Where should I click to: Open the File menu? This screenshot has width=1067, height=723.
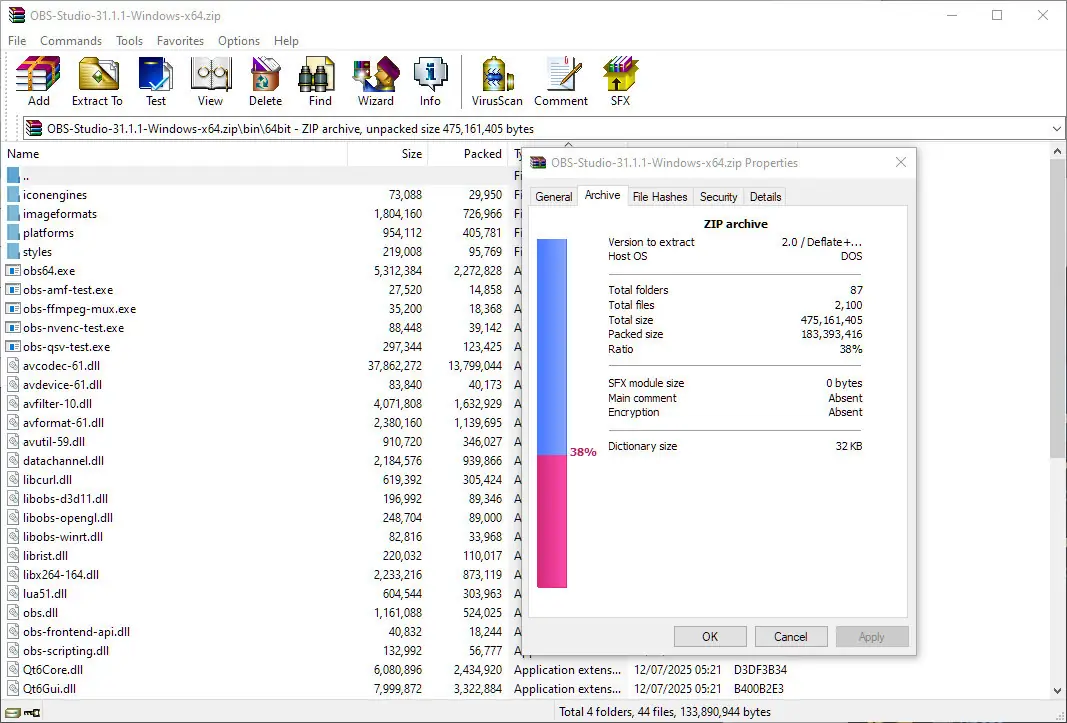click(x=17, y=41)
